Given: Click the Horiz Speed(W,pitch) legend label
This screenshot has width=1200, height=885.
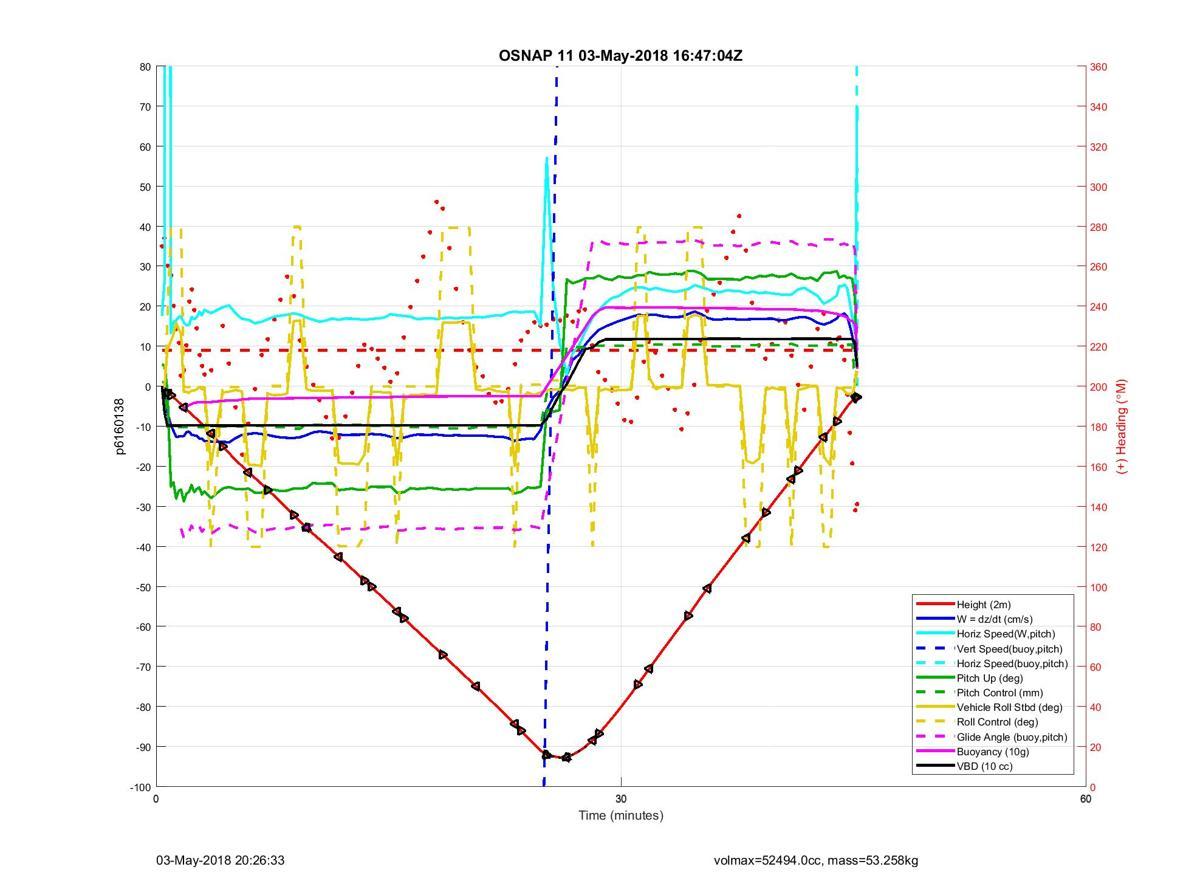Looking at the screenshot, I should click(1005, 634).
